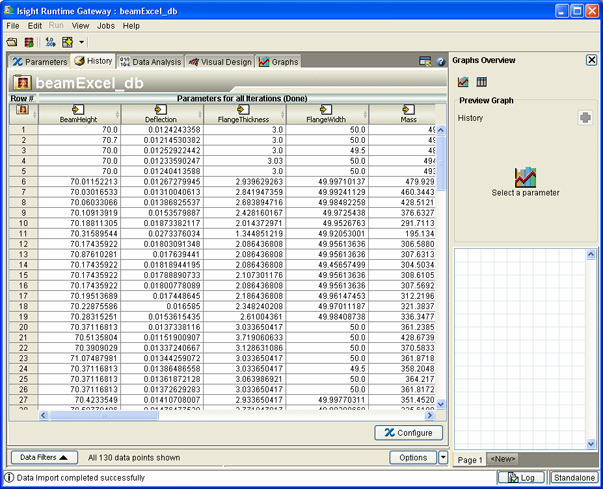Click the input arrow icon above BeamHeight

(x=78, y=110)
